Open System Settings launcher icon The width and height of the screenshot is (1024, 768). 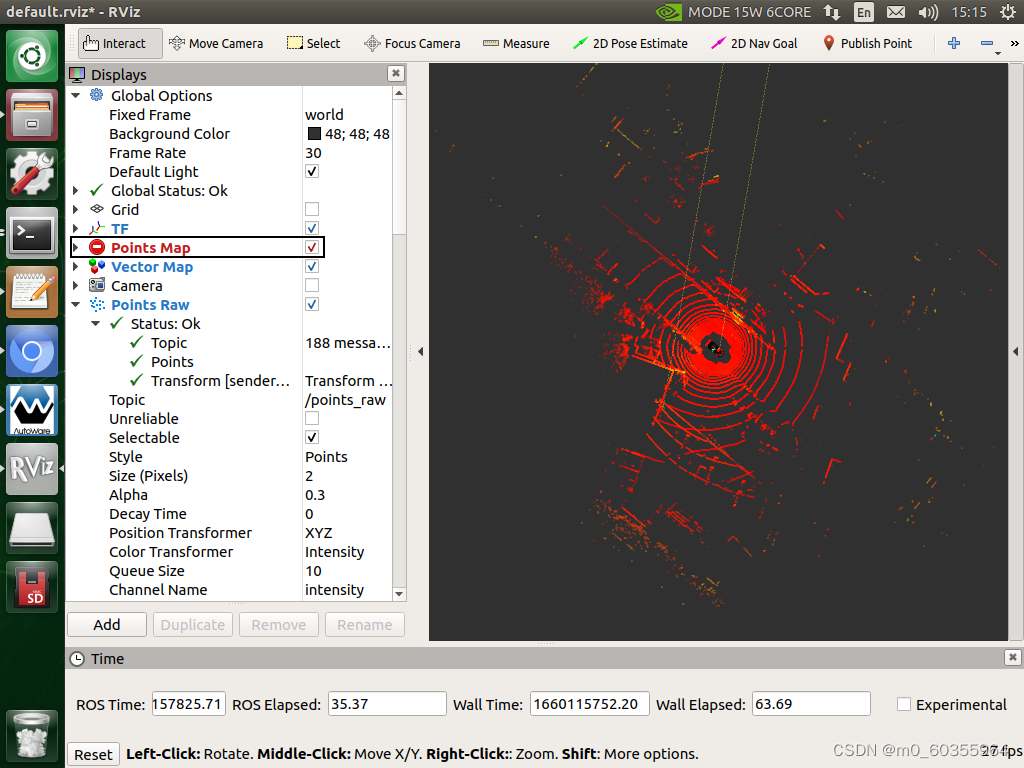32,174
